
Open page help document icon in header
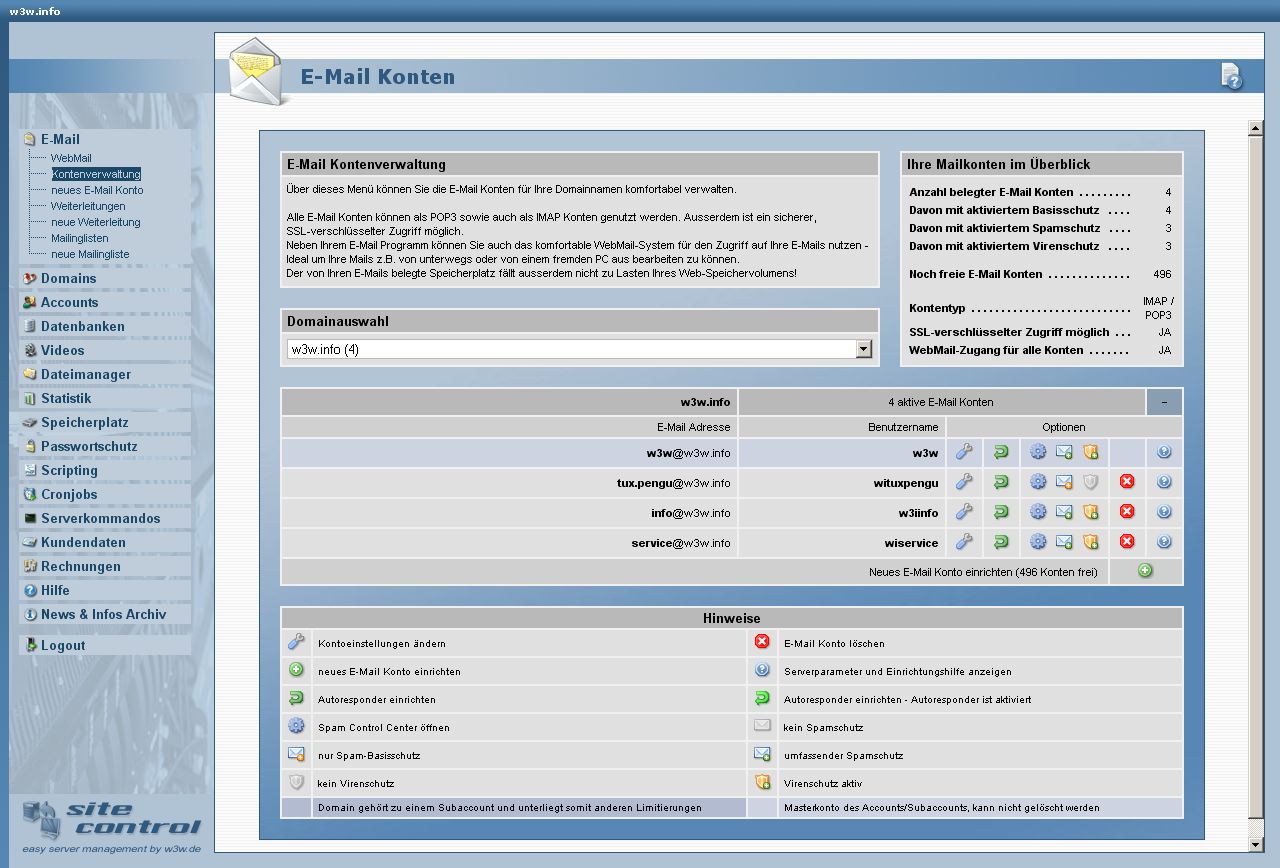[x=1232, y=76]
